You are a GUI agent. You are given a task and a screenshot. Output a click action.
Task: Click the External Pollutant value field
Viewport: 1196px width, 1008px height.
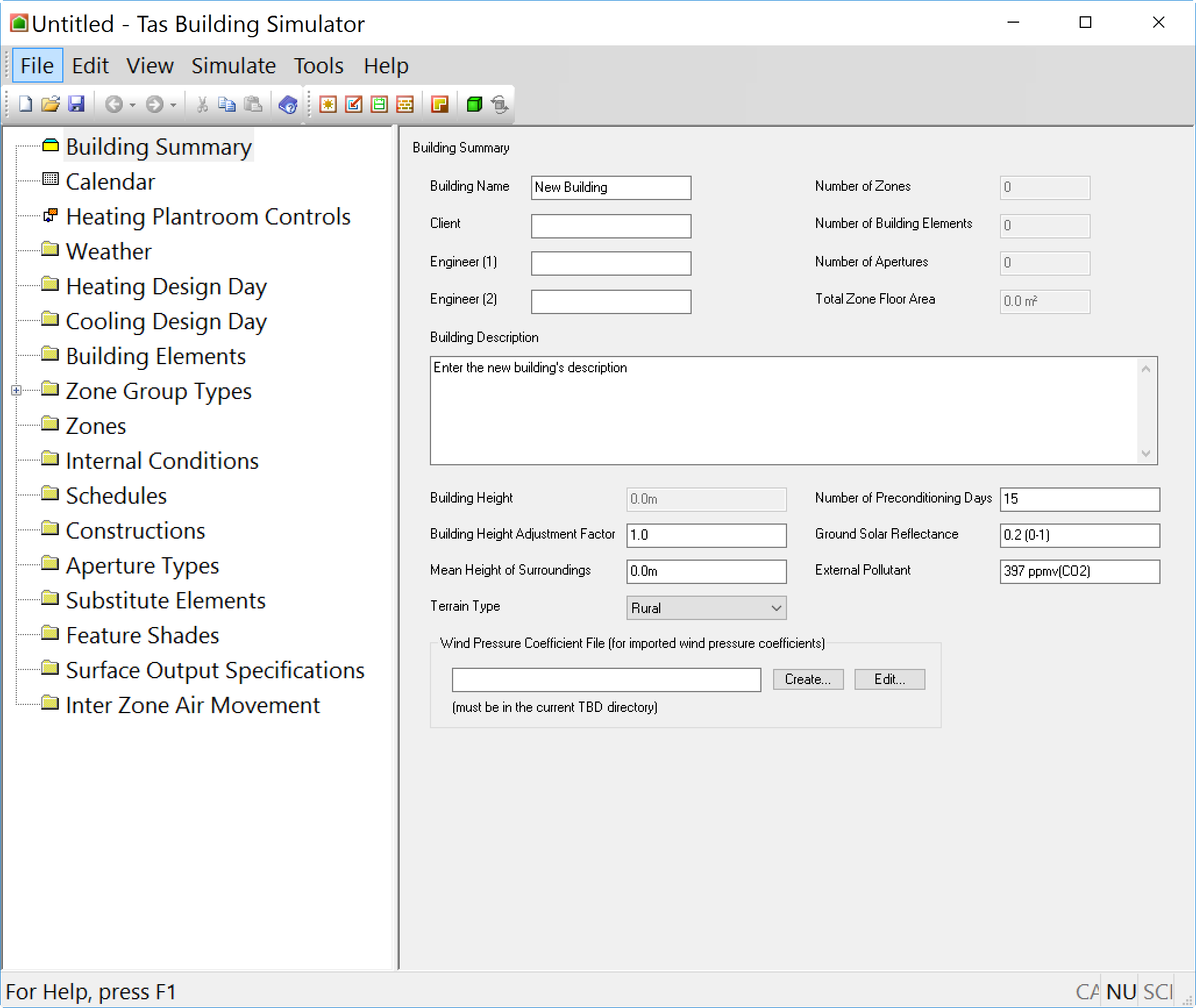click(x=1079, y=571)
